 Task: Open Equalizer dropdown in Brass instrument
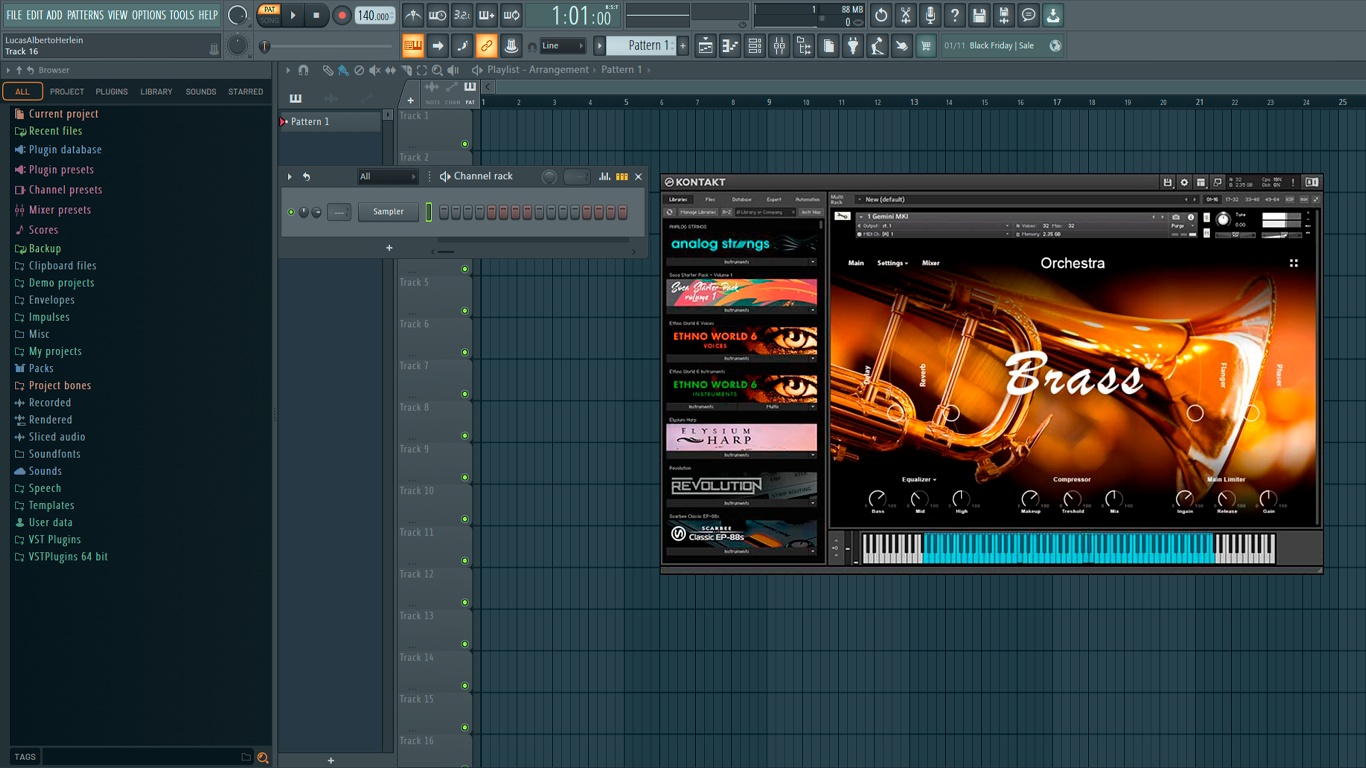919,479
